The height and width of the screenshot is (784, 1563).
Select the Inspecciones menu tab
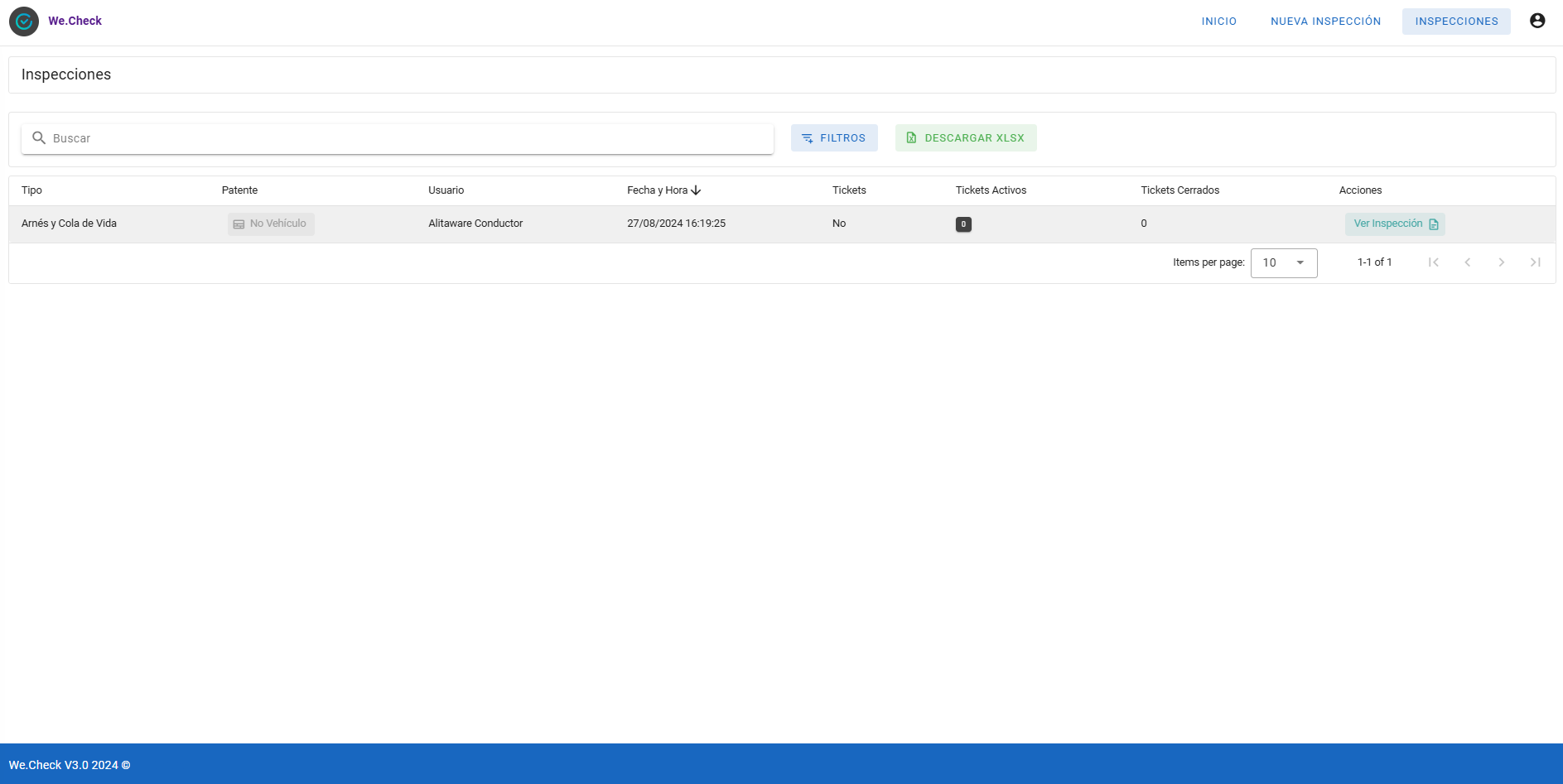tap(1455, 22)
